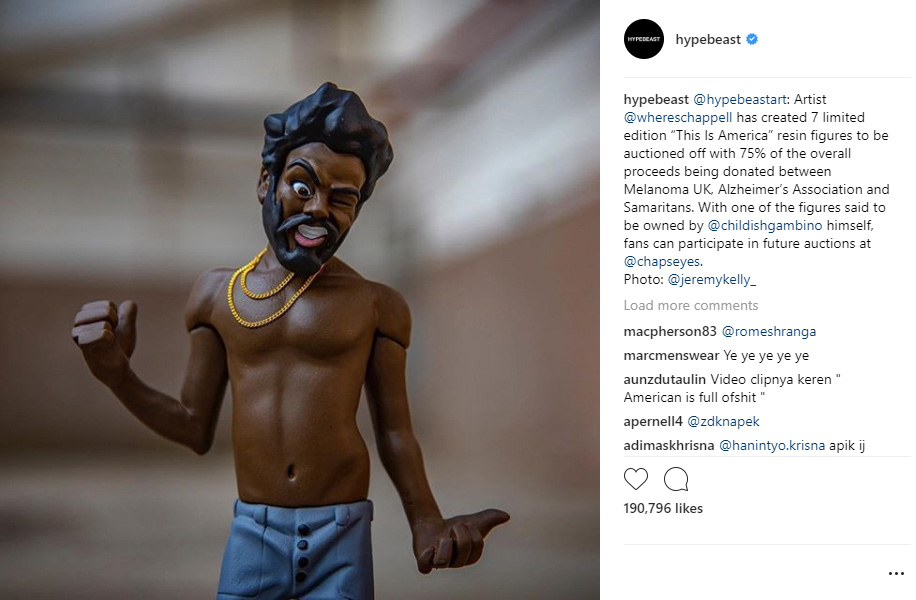The image size is (916, 600).
Task: Click the Hypebeast profile avatar
Action: click(x=644, y=39)
